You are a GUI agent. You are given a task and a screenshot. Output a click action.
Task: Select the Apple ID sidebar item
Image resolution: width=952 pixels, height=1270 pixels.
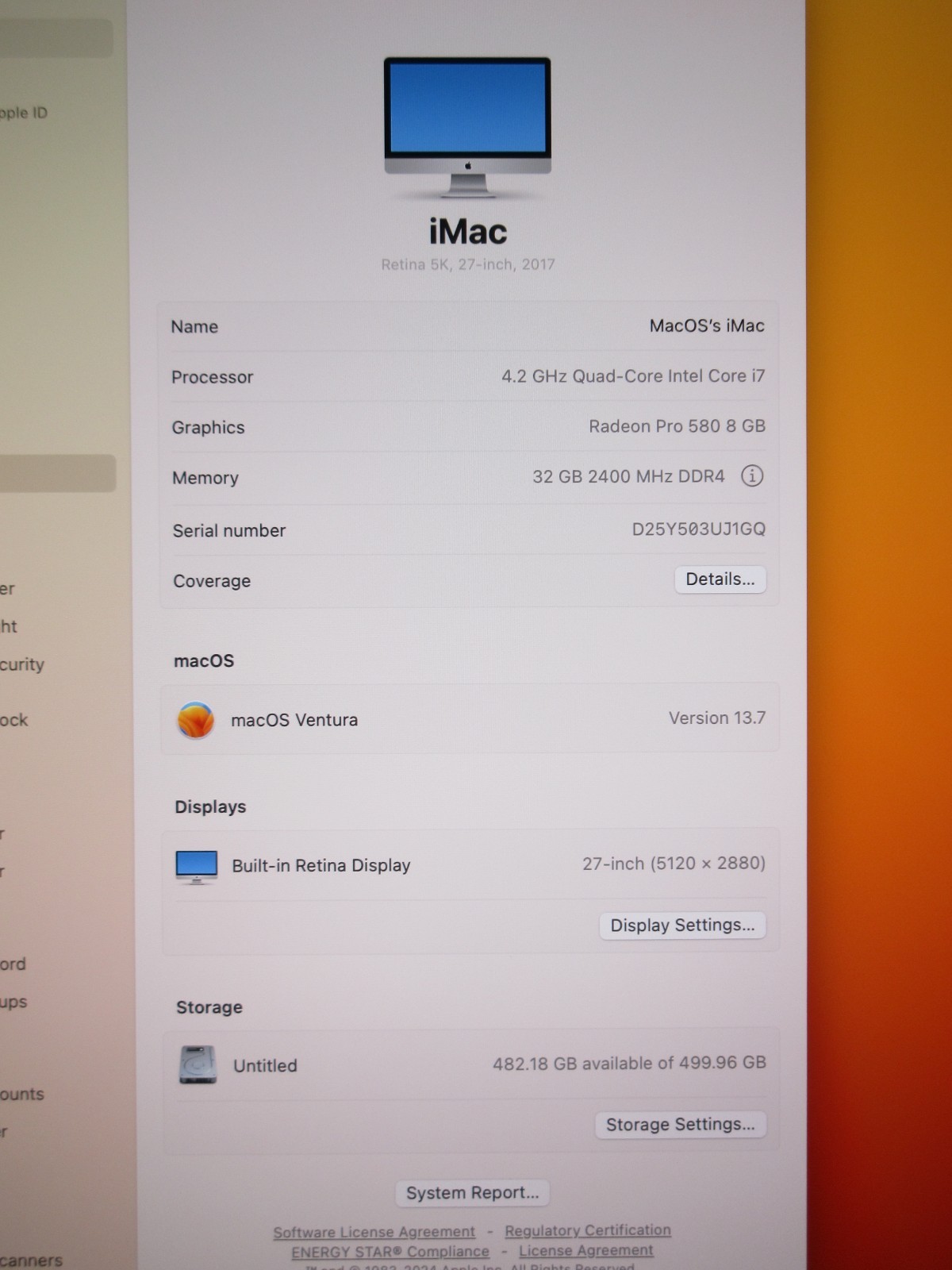click(x=24, y=113)
